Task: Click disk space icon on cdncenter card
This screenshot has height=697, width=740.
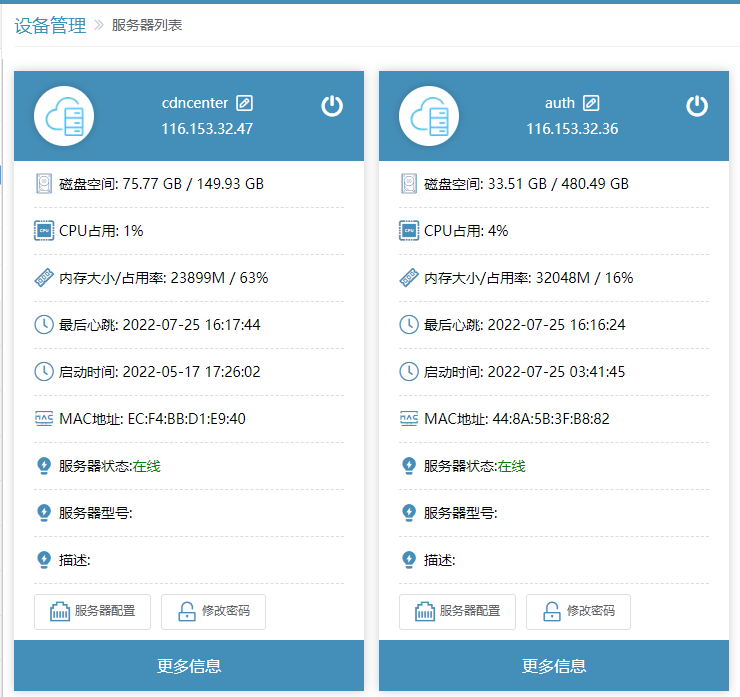Action: [43, 184]
